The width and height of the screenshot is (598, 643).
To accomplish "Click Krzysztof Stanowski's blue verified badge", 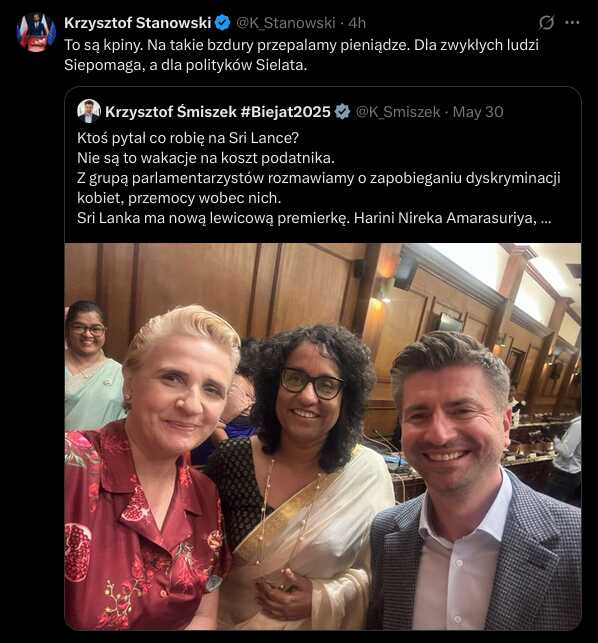I will [223, 23].
